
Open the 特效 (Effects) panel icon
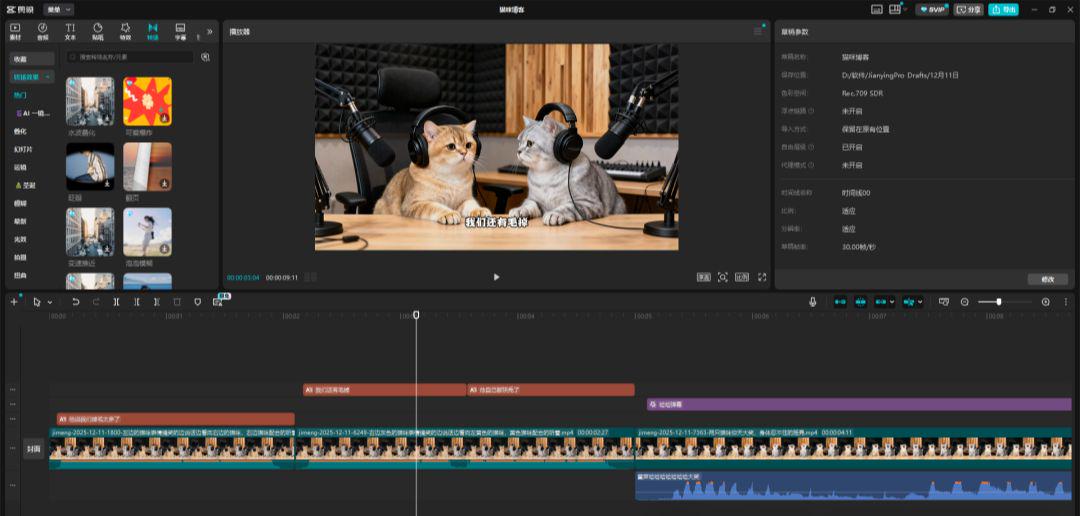pos(125,31)
